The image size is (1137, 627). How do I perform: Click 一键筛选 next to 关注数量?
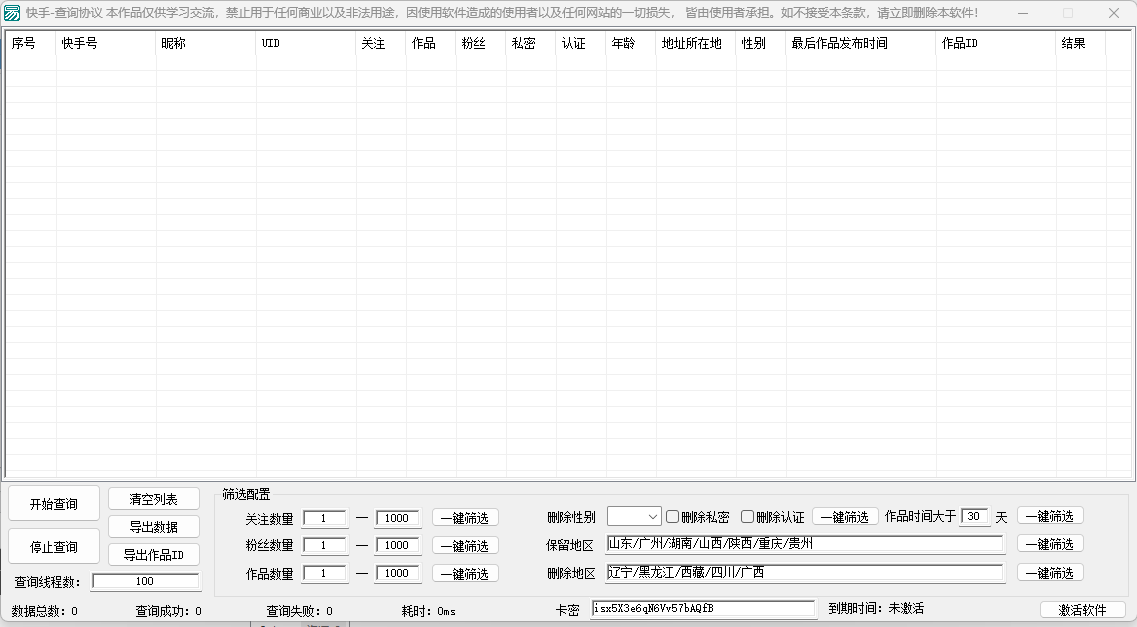465,517
